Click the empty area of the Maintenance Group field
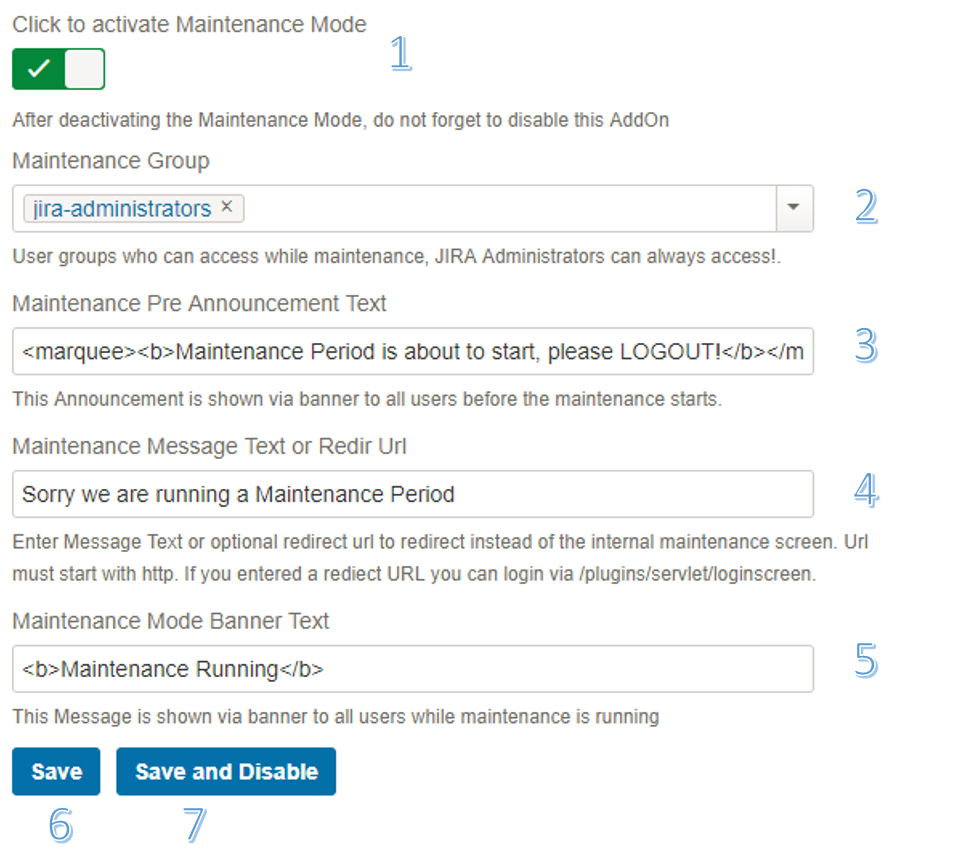Image resolution: width=976 pixels, height=852 pixels. point(500,208)
